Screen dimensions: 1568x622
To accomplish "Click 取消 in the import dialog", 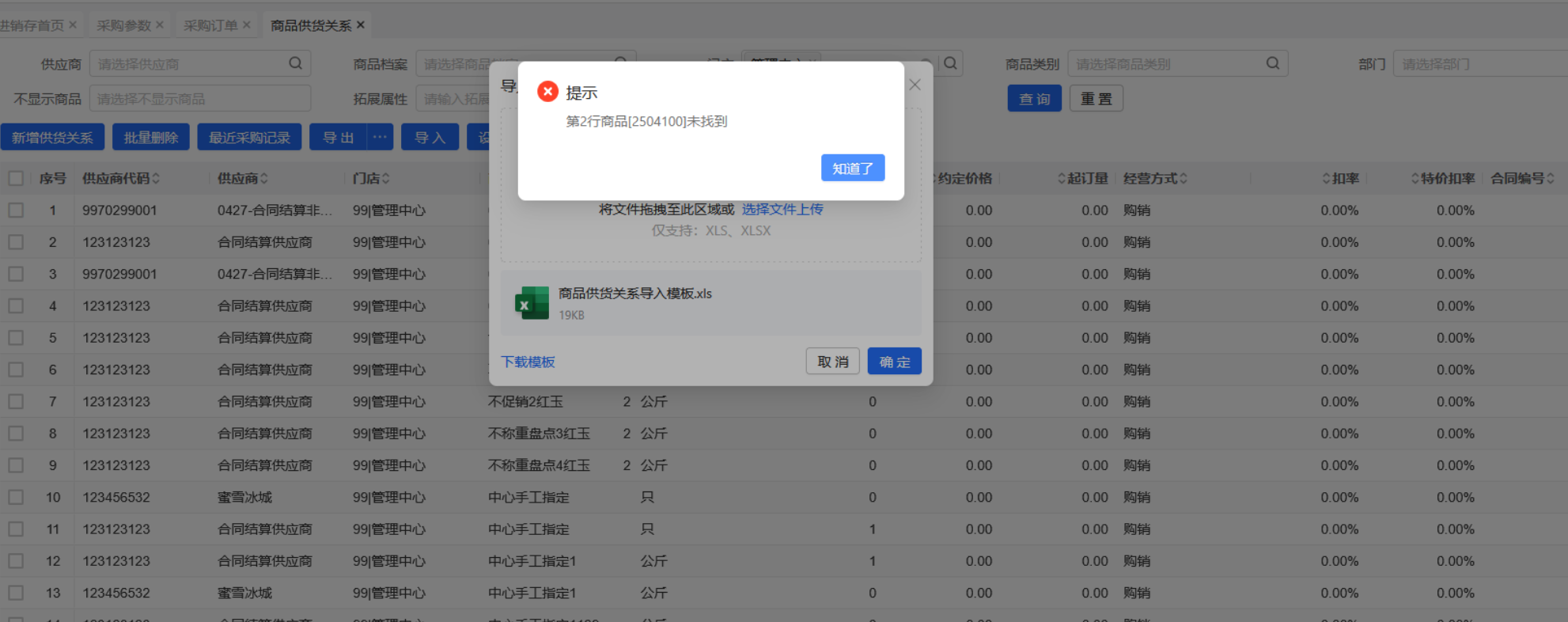I will (x=832, y=362).
